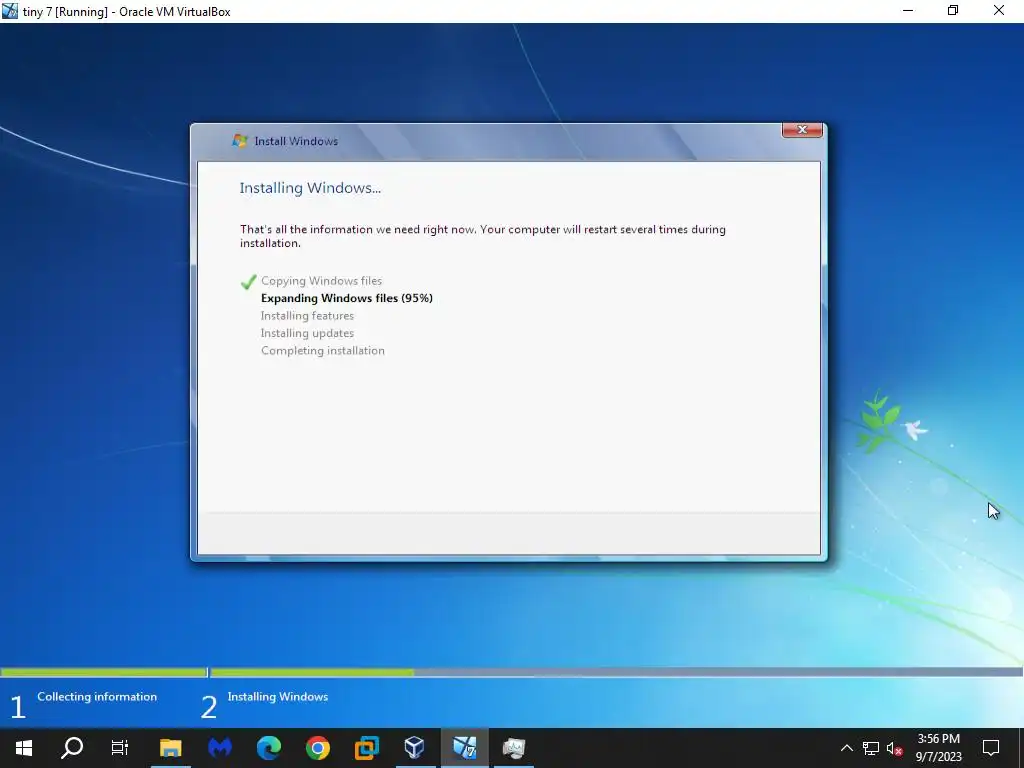1024x768 pixels.
Task: Select the 'Installing updates' step text
Action: (307, 333)
